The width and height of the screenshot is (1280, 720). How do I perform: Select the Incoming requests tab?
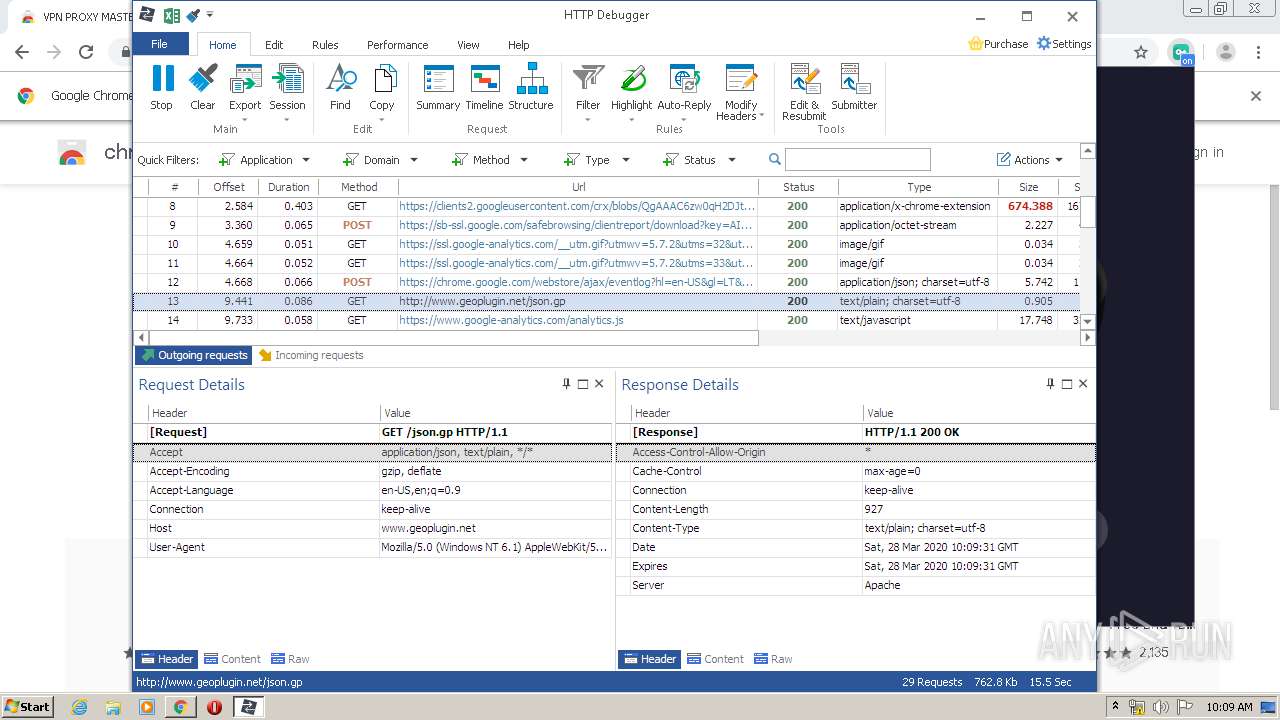[311, 355]
